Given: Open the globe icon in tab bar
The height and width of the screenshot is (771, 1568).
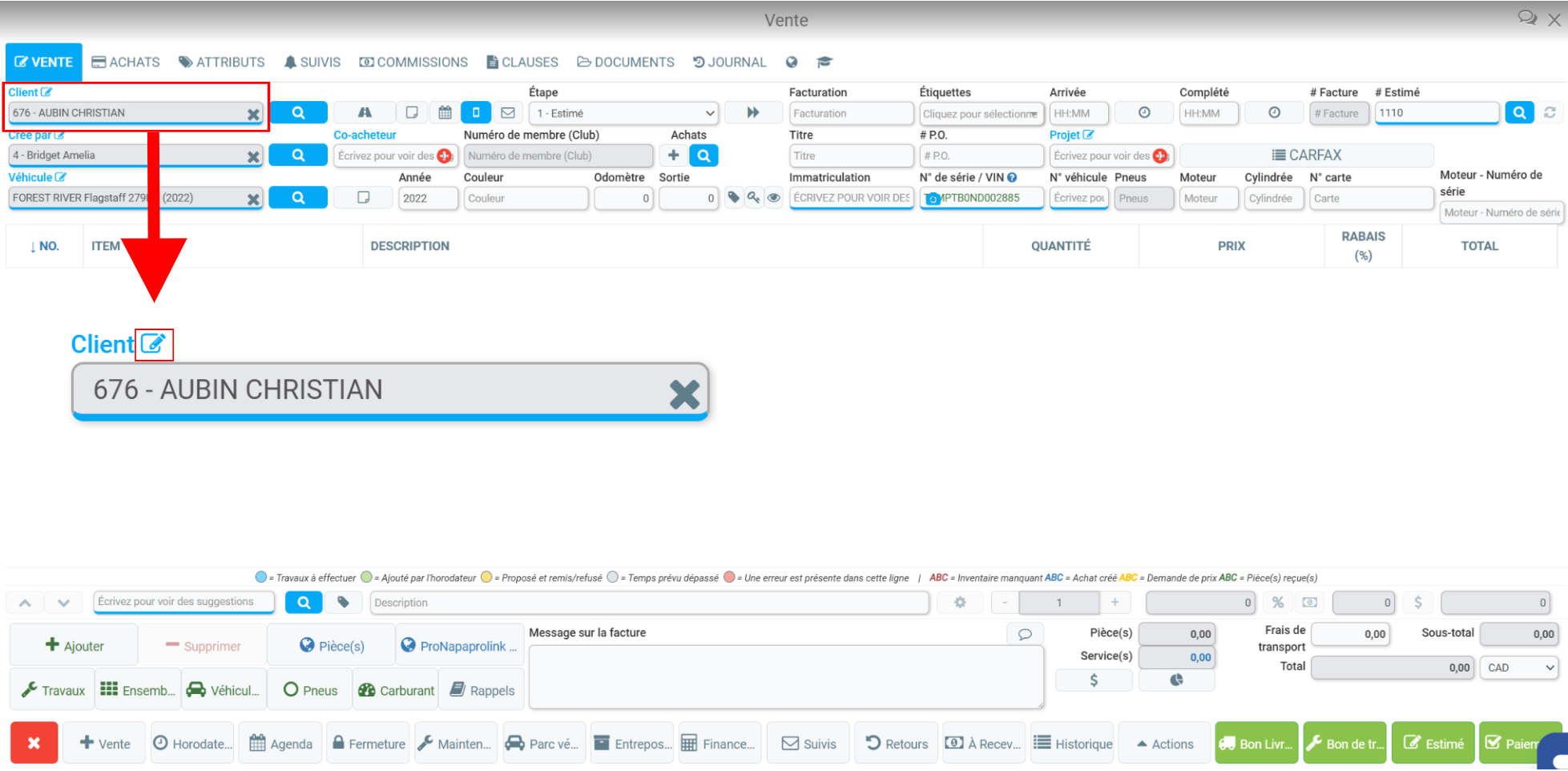Looking at the screenshot, I should (792, 62).
